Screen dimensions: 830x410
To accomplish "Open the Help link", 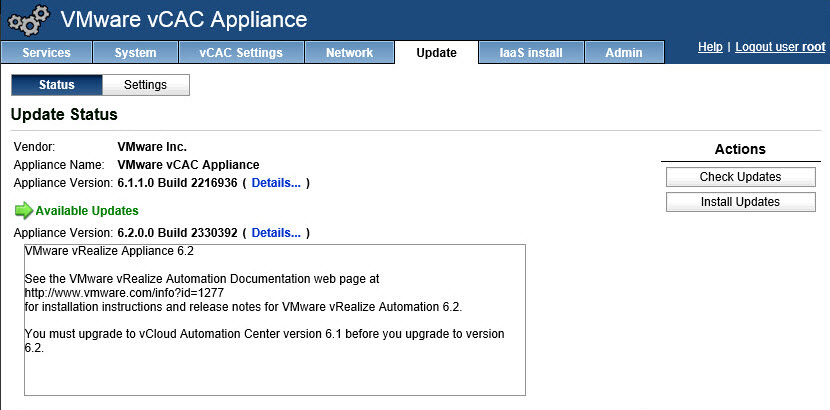I will (710, 48).
